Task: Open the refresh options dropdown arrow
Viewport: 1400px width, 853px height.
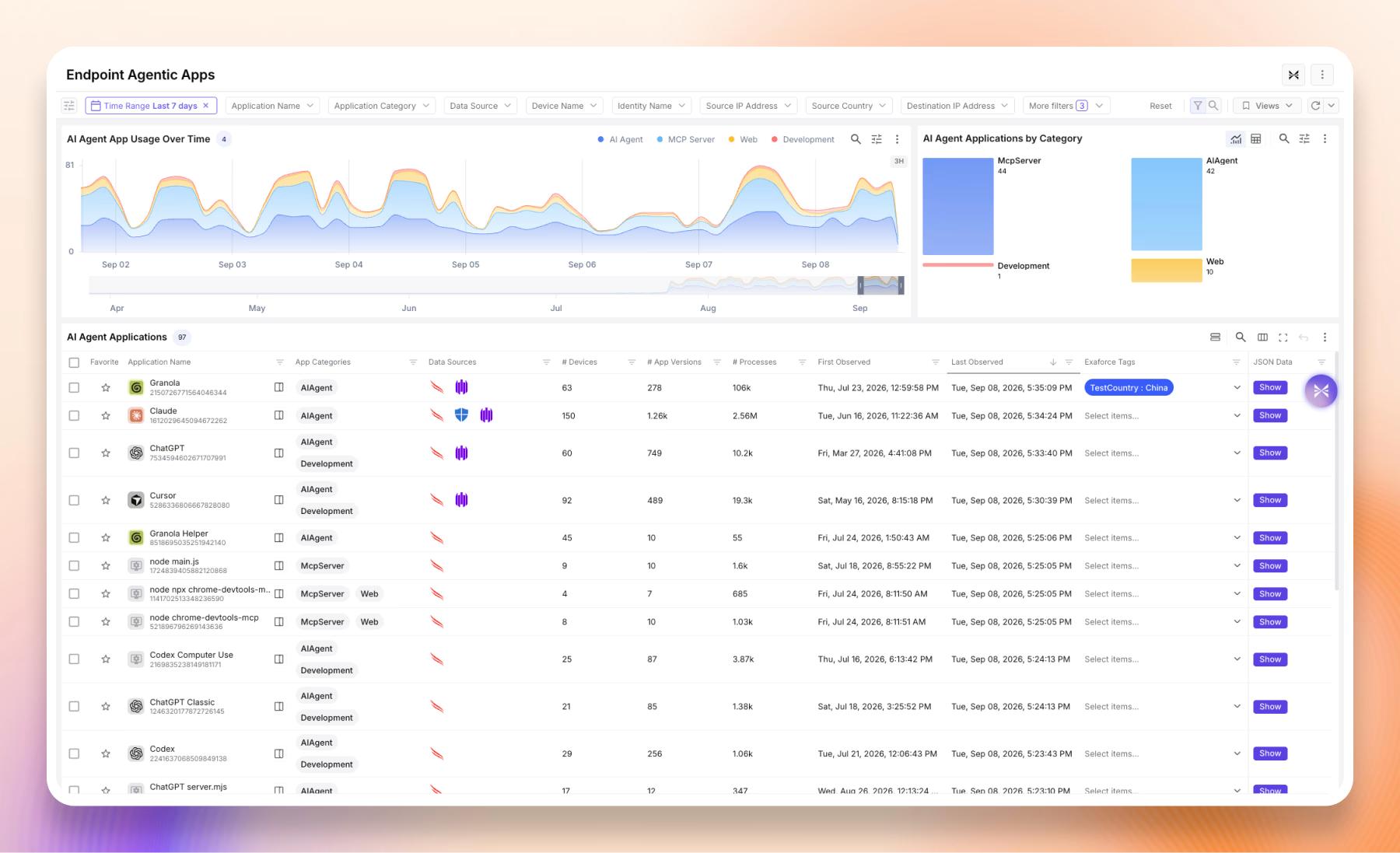Action: pyautogui.click(x=1331, y=106)
